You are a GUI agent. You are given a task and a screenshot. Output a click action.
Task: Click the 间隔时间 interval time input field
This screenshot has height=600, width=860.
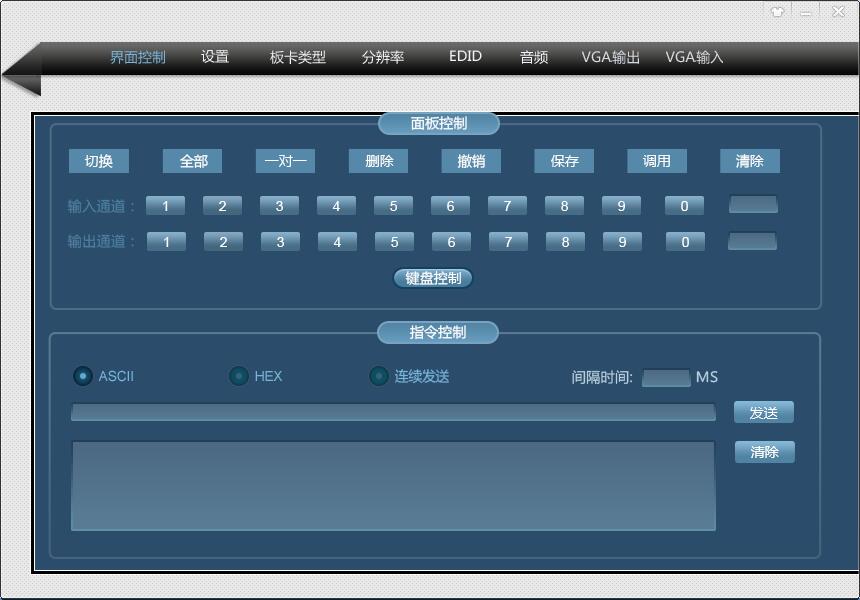[x=664, y=377]
